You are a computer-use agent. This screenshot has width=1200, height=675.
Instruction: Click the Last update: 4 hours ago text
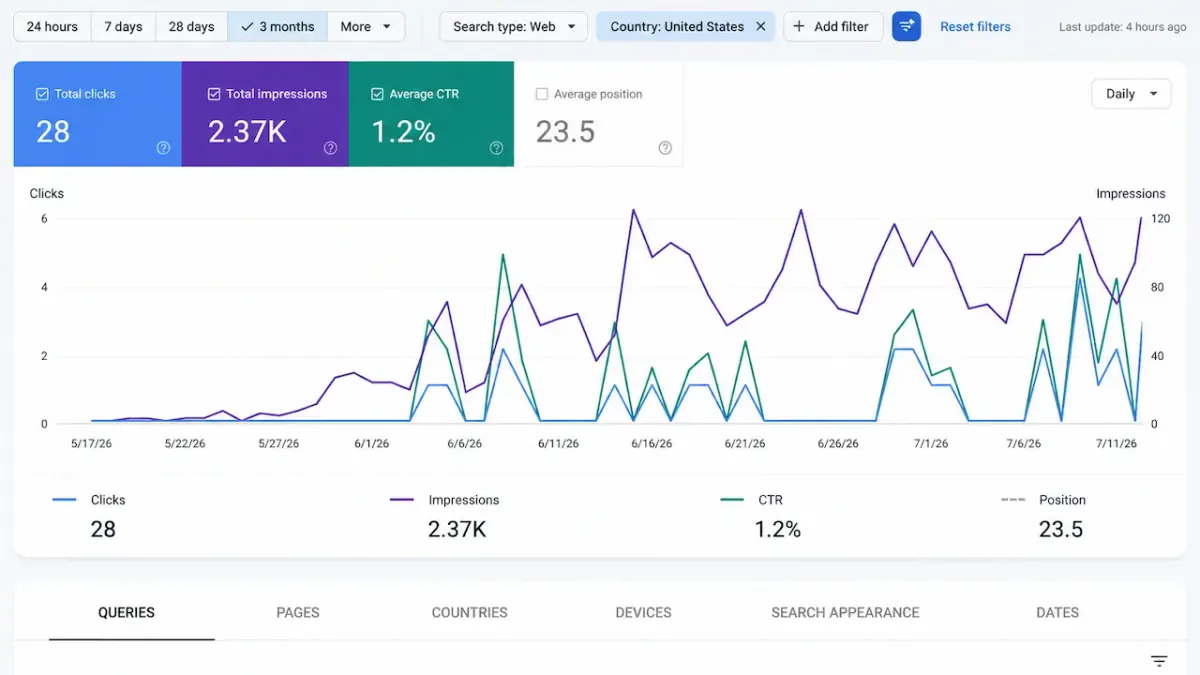[x=1122, y=27]
